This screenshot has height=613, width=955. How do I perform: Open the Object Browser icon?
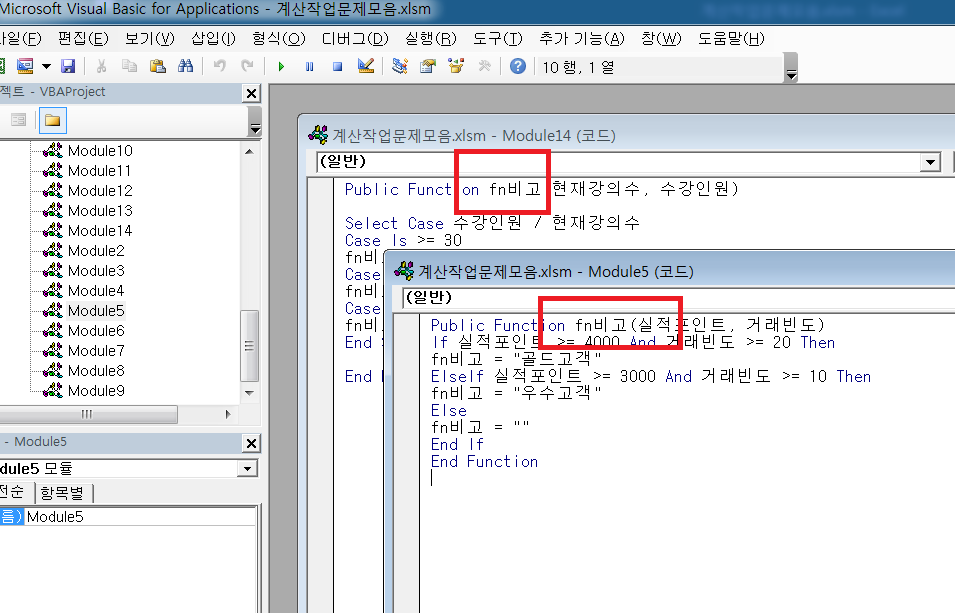(x=456, y=66)
